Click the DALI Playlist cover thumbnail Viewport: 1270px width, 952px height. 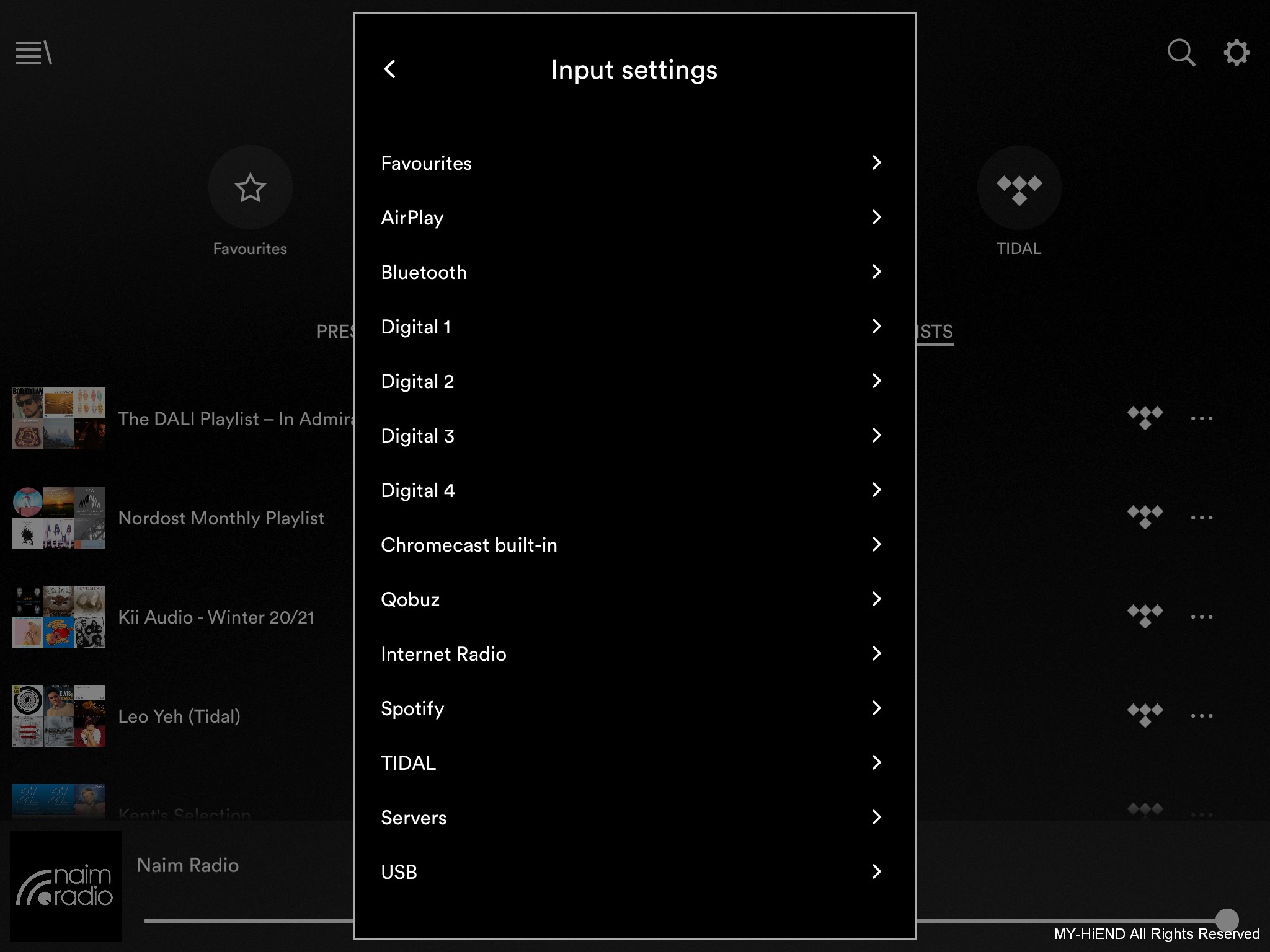[59, 418]
